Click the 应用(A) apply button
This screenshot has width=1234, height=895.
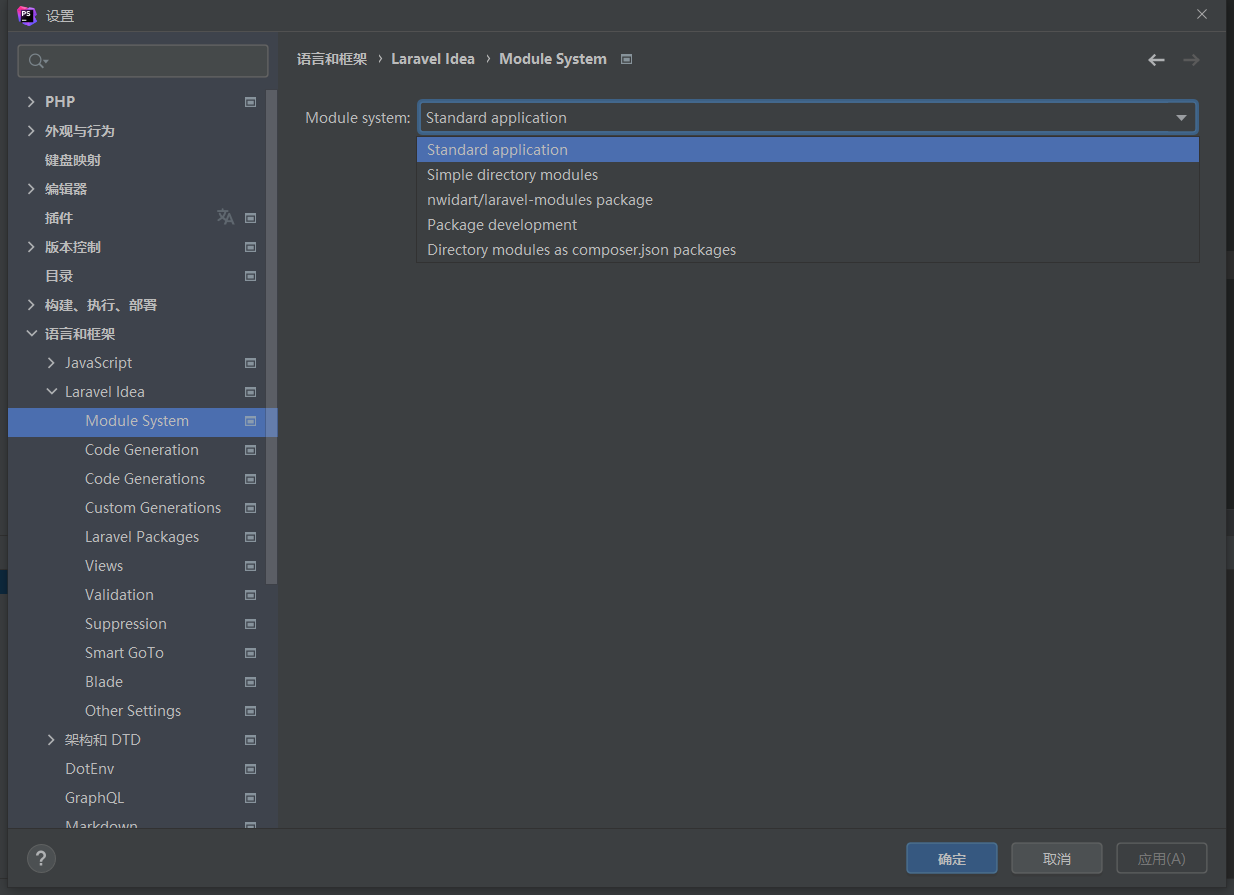pos(1162,858)
